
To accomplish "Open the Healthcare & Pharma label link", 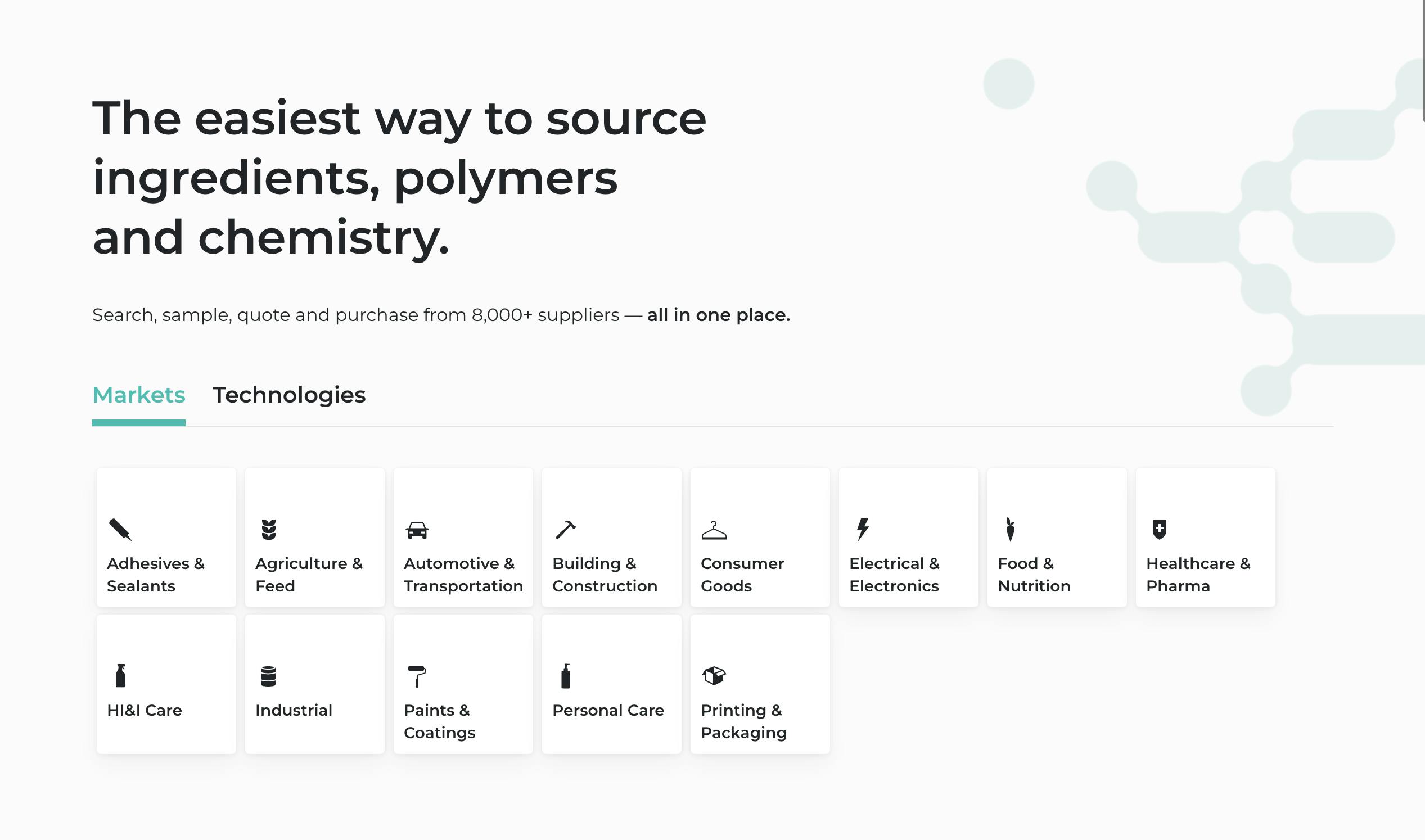I will (1198, 575).
